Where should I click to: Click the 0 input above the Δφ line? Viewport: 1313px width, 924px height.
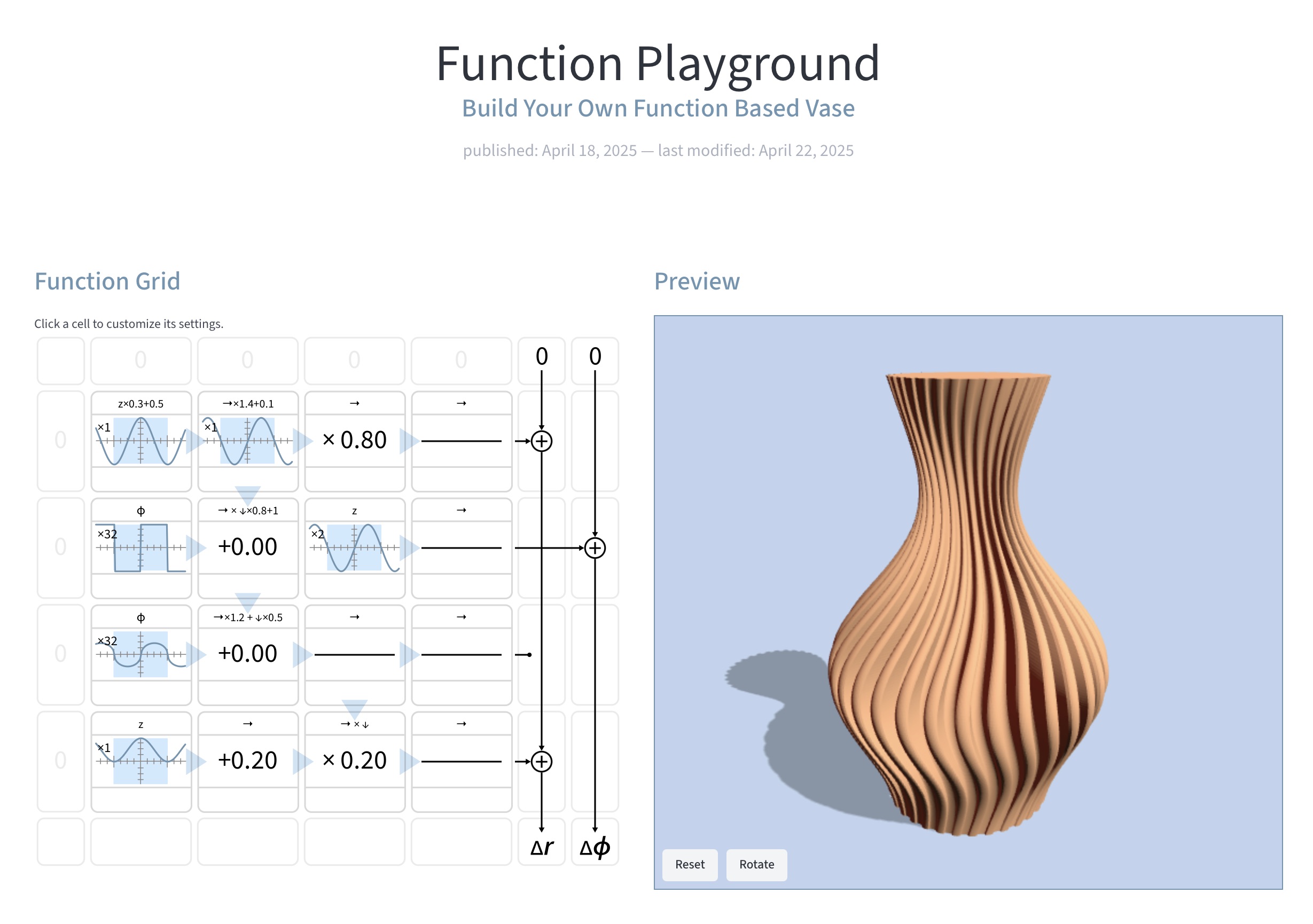tap(595, 361)
